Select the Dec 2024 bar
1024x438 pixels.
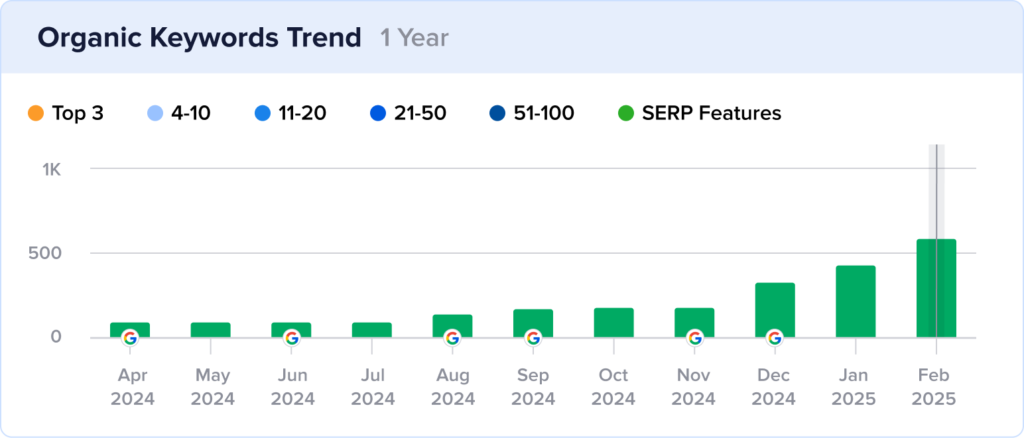click(x=775, y=311)
